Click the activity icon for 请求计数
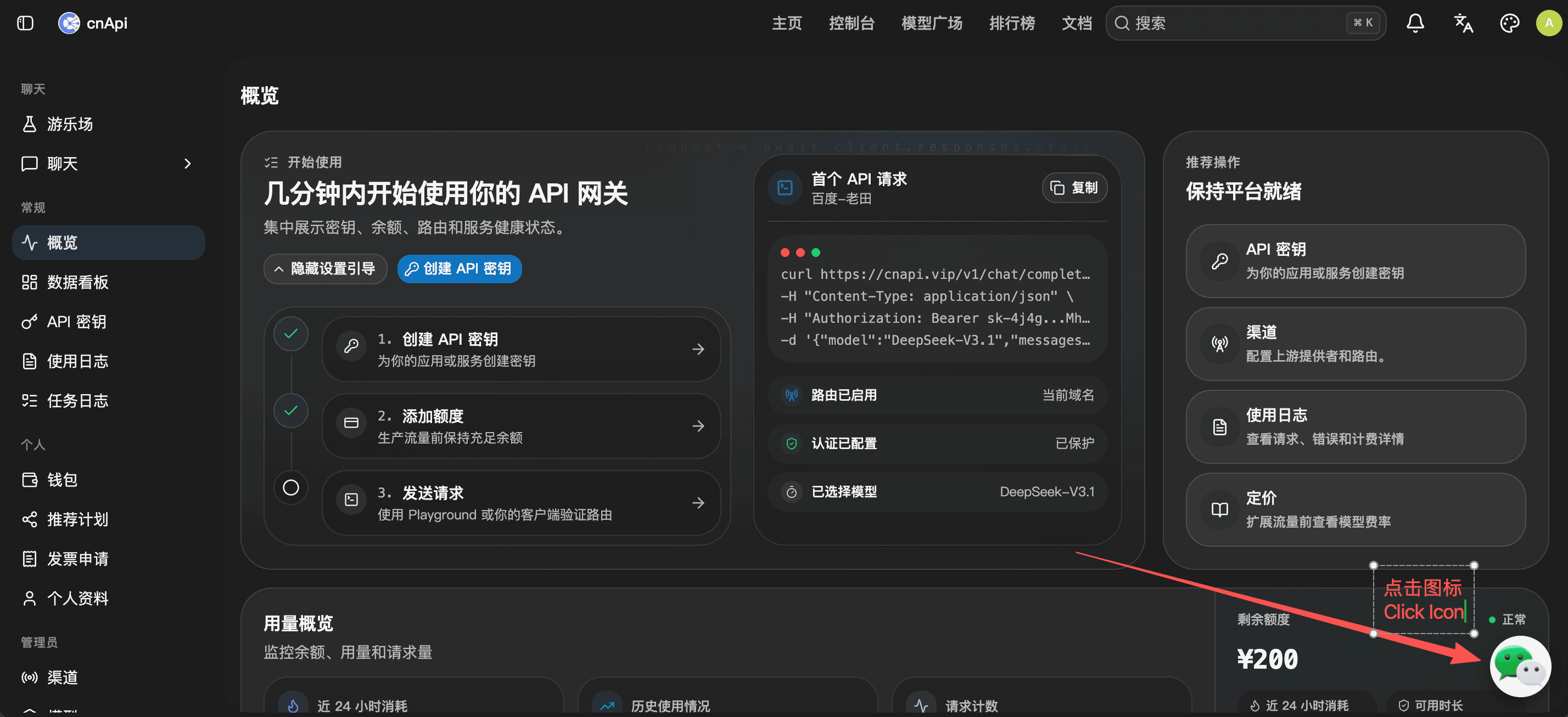 pyautogui.click(x=921, y=705)
